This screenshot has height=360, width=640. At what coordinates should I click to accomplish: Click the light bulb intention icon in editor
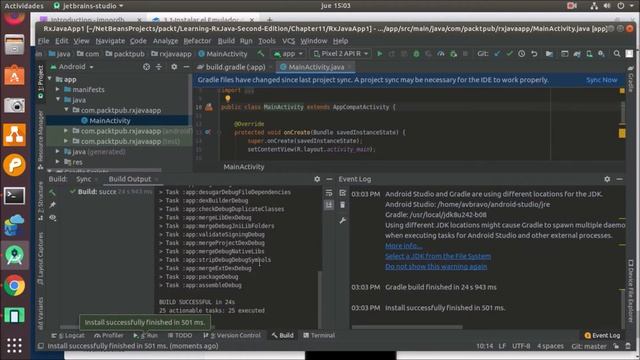click(227, 98)
